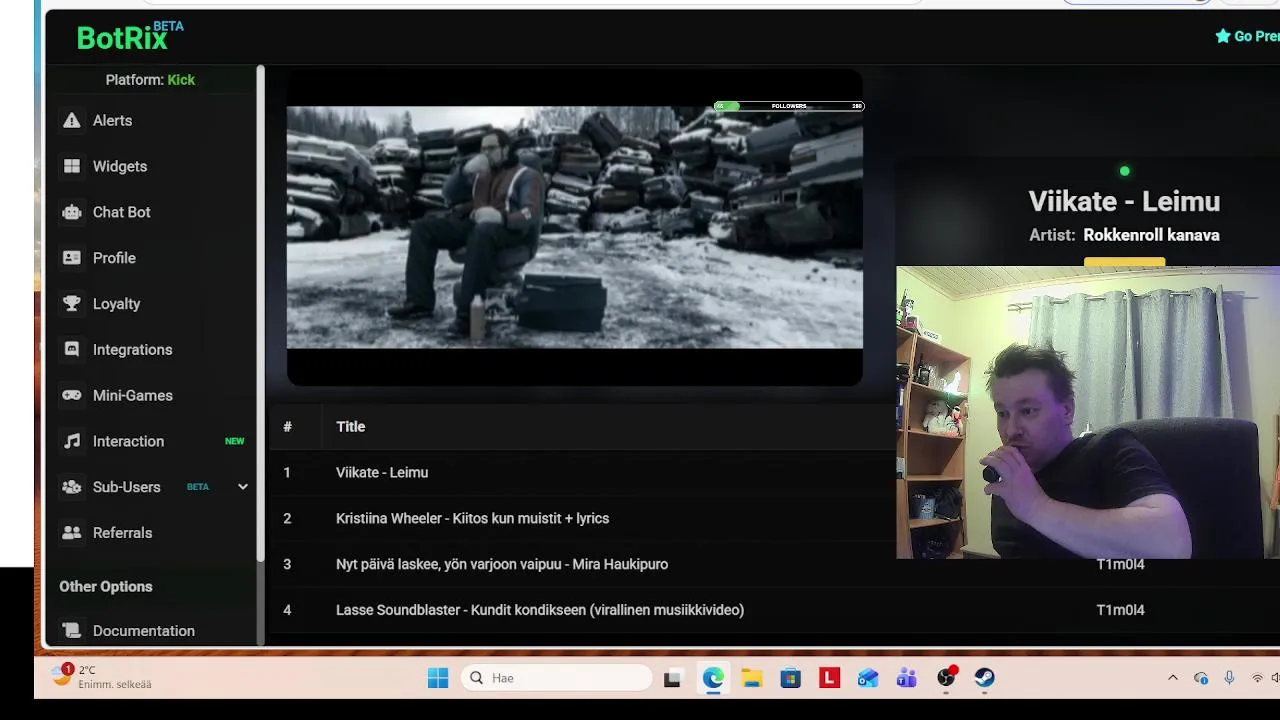
Task: Click the Referrals group icon
Action: (x=71, y=533)
